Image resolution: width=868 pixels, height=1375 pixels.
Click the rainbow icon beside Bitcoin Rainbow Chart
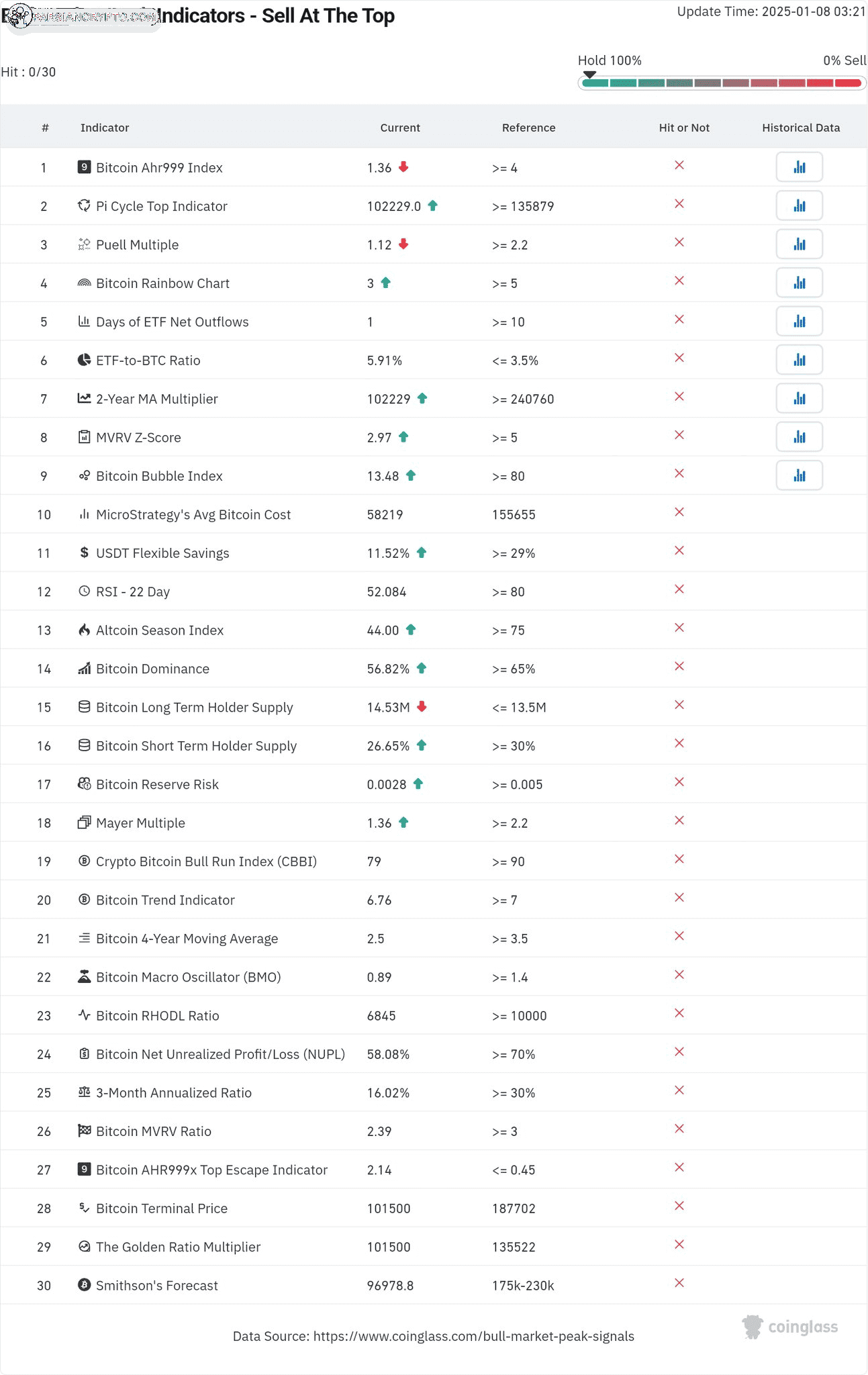84,283
